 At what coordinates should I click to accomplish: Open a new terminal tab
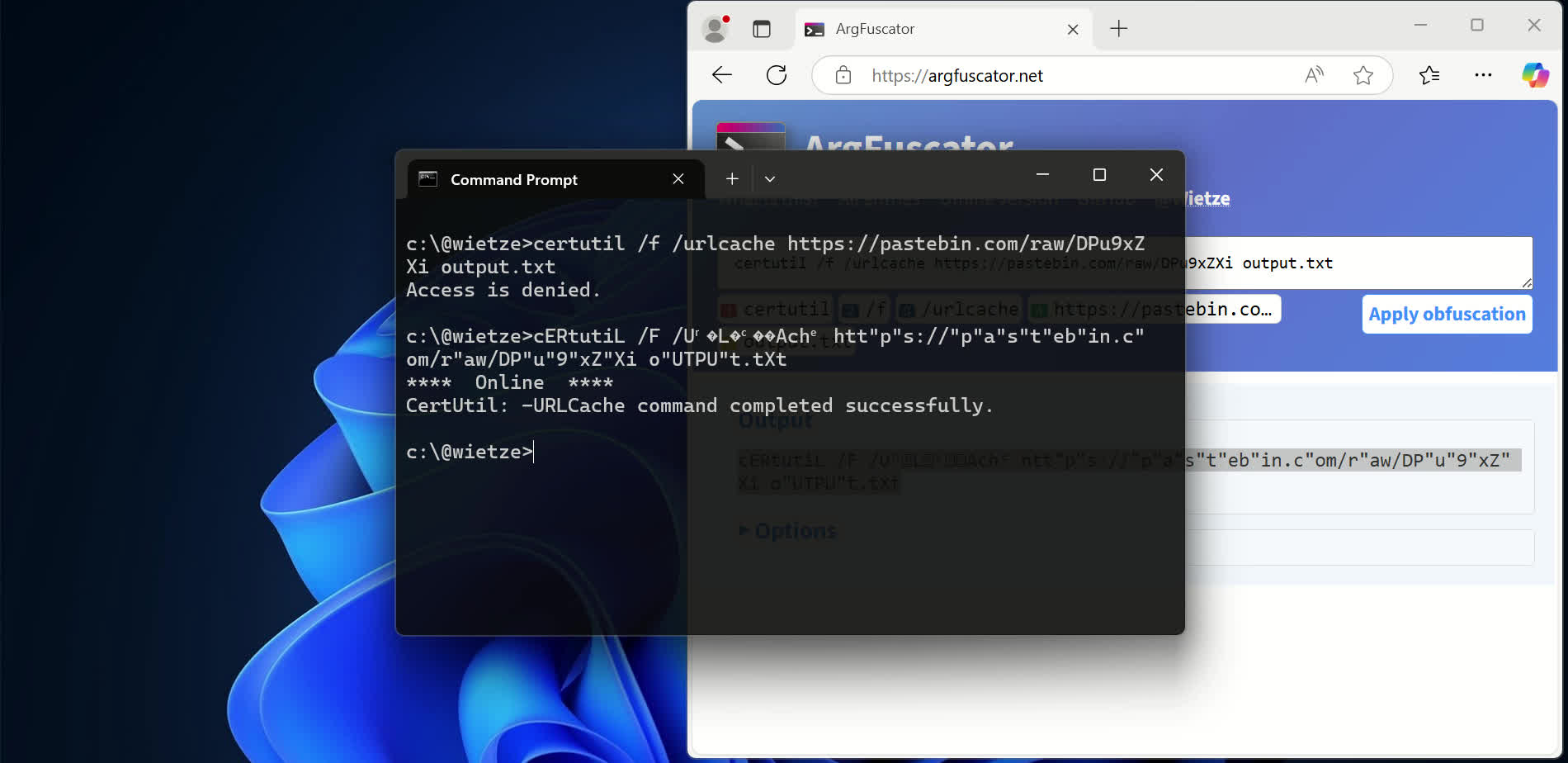pyautogui.click(x=732, y=178)
